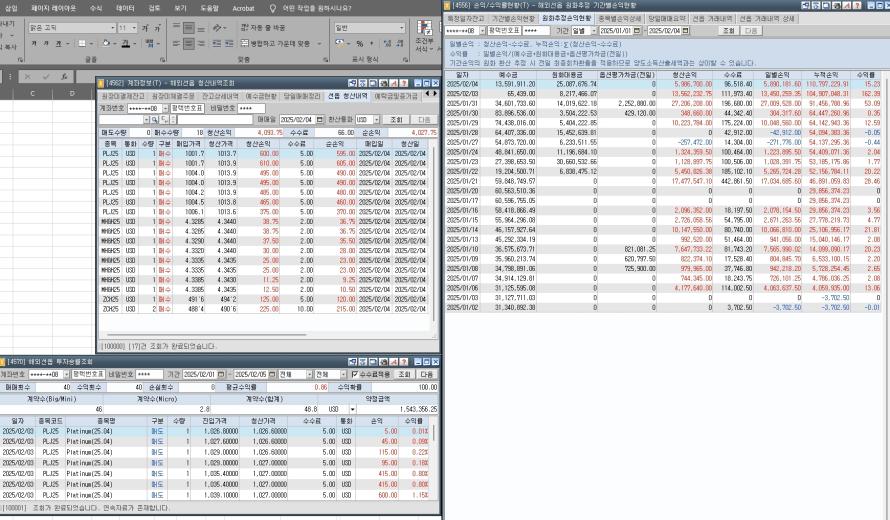Select the first ZCH25 row in 4562 table
The width and height of the screenshot is (890, 520).
(x=265, y=299)
